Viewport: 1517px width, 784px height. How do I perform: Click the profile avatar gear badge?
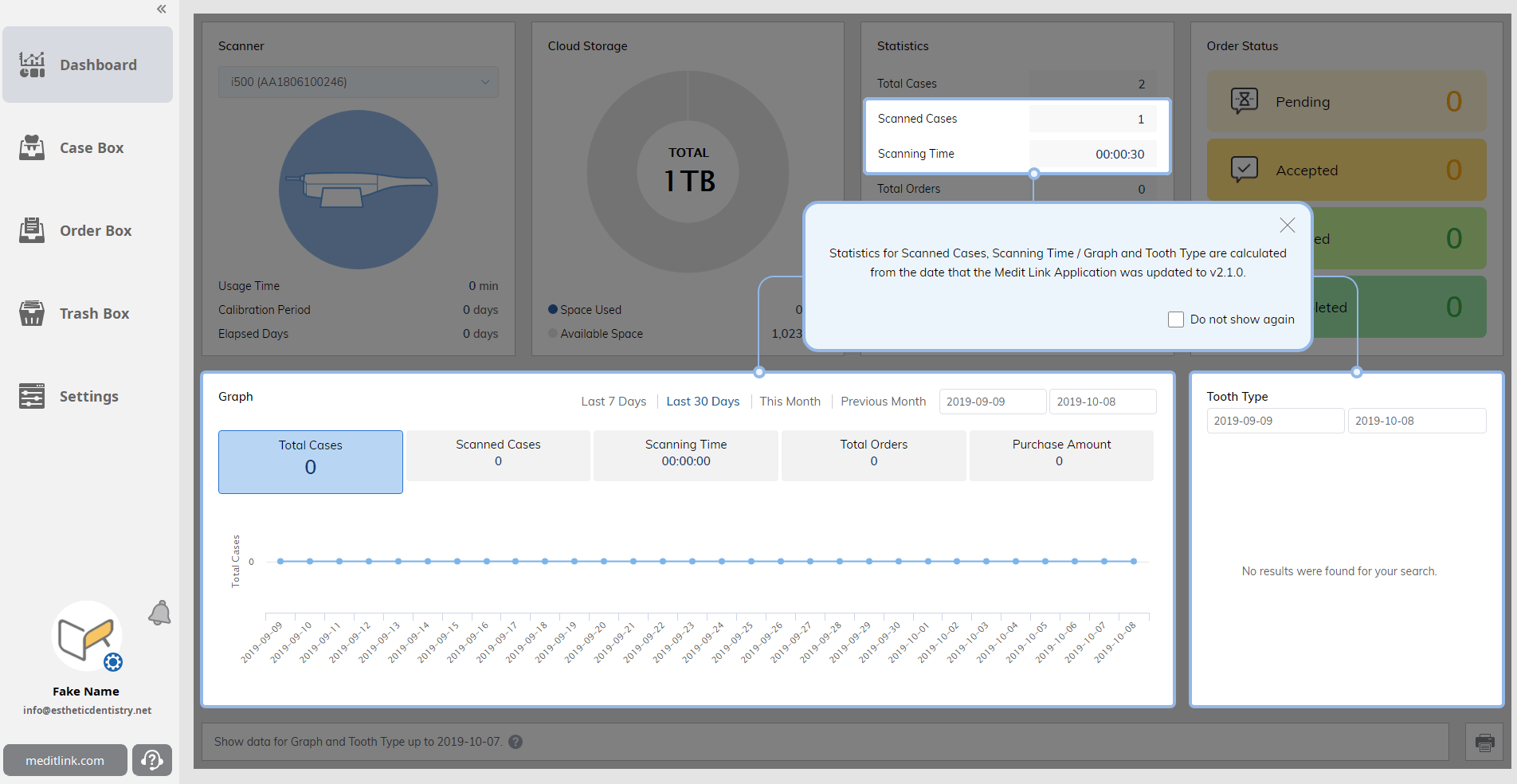113,662
